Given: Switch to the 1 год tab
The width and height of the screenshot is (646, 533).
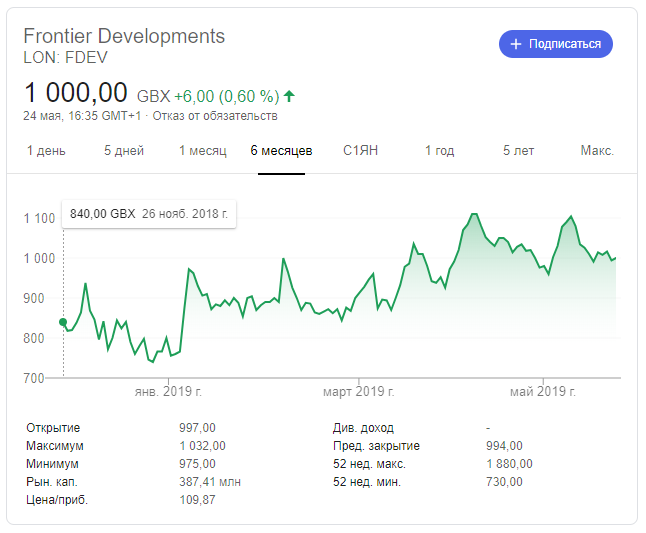Looking at the screenshot, I should click(440, 151).
